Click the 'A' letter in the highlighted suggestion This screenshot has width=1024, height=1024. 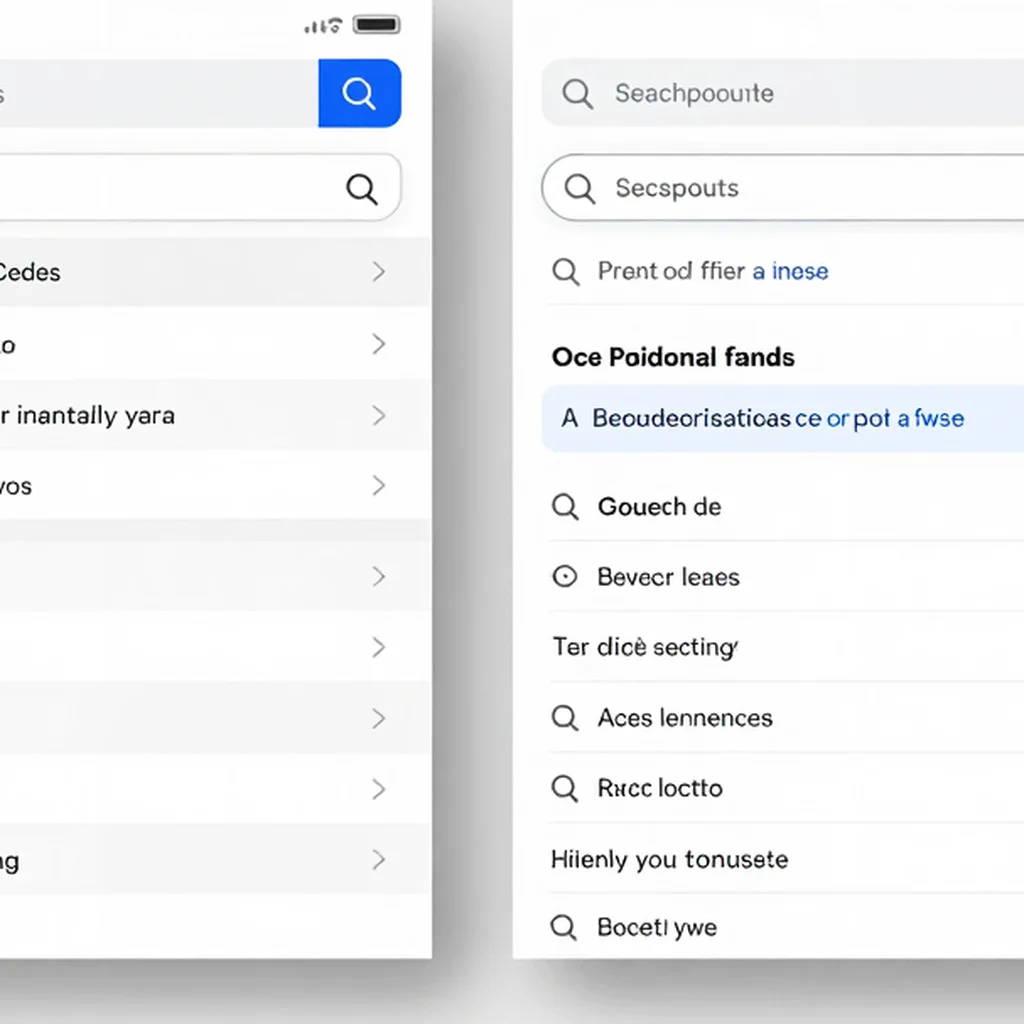click(x=569, y=419)
